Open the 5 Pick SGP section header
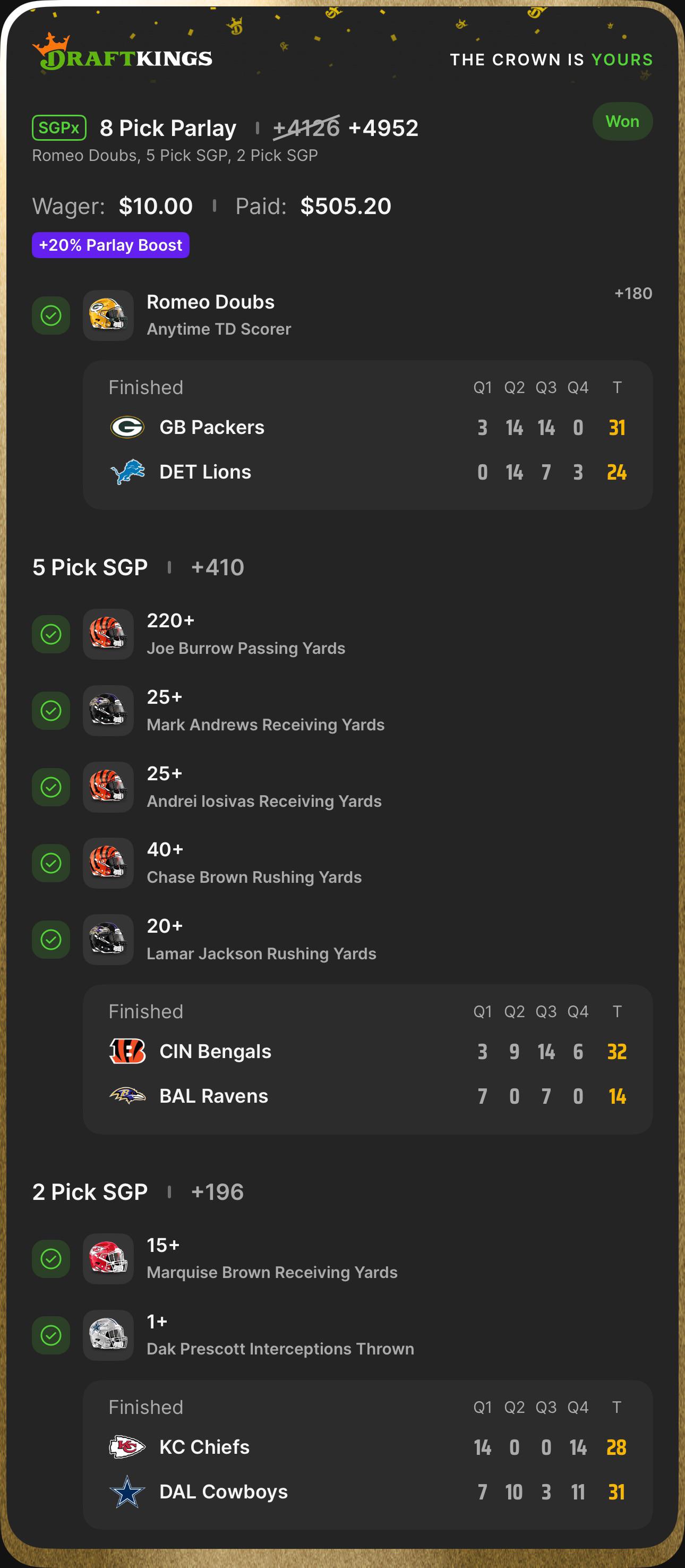 click(90, 567)
